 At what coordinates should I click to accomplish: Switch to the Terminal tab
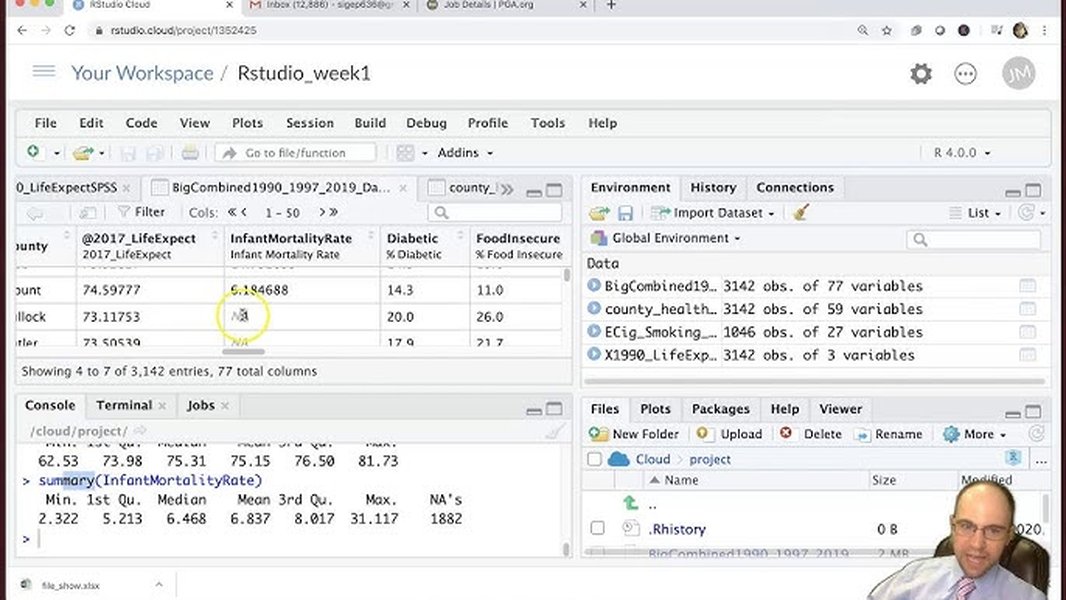124,405
